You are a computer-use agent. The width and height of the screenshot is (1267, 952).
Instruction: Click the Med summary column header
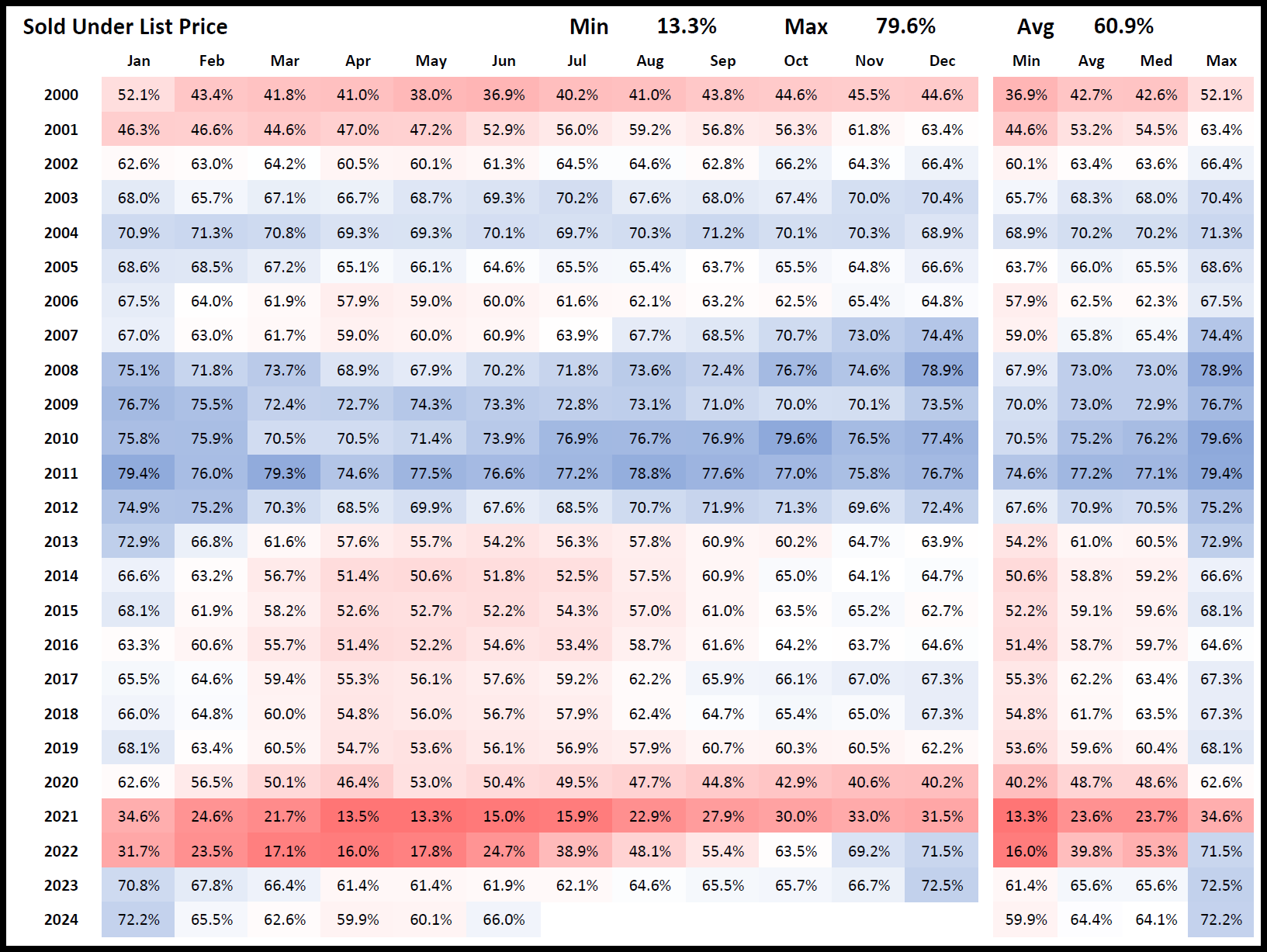point(1156,61)
